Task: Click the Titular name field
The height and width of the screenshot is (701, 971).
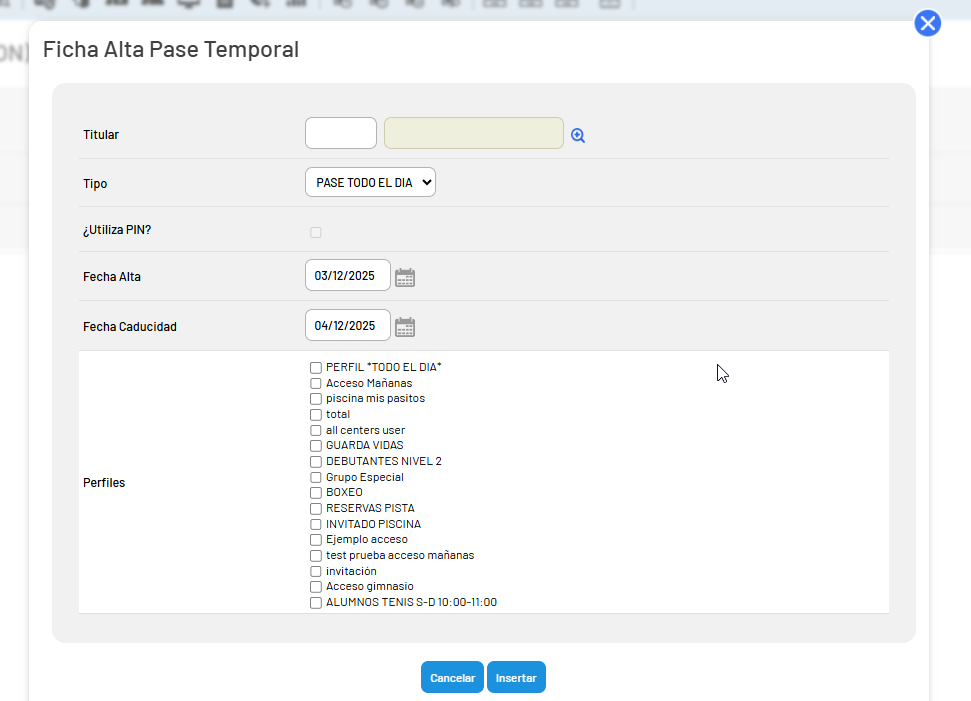Action: tap(474, 133)
